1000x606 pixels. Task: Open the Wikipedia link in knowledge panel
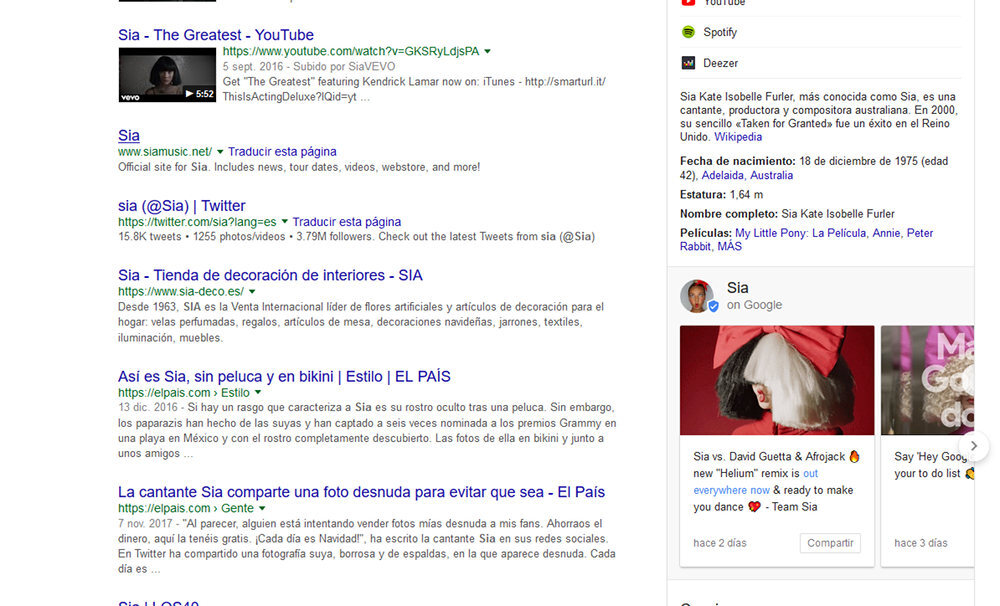click(x=738, y=137)
